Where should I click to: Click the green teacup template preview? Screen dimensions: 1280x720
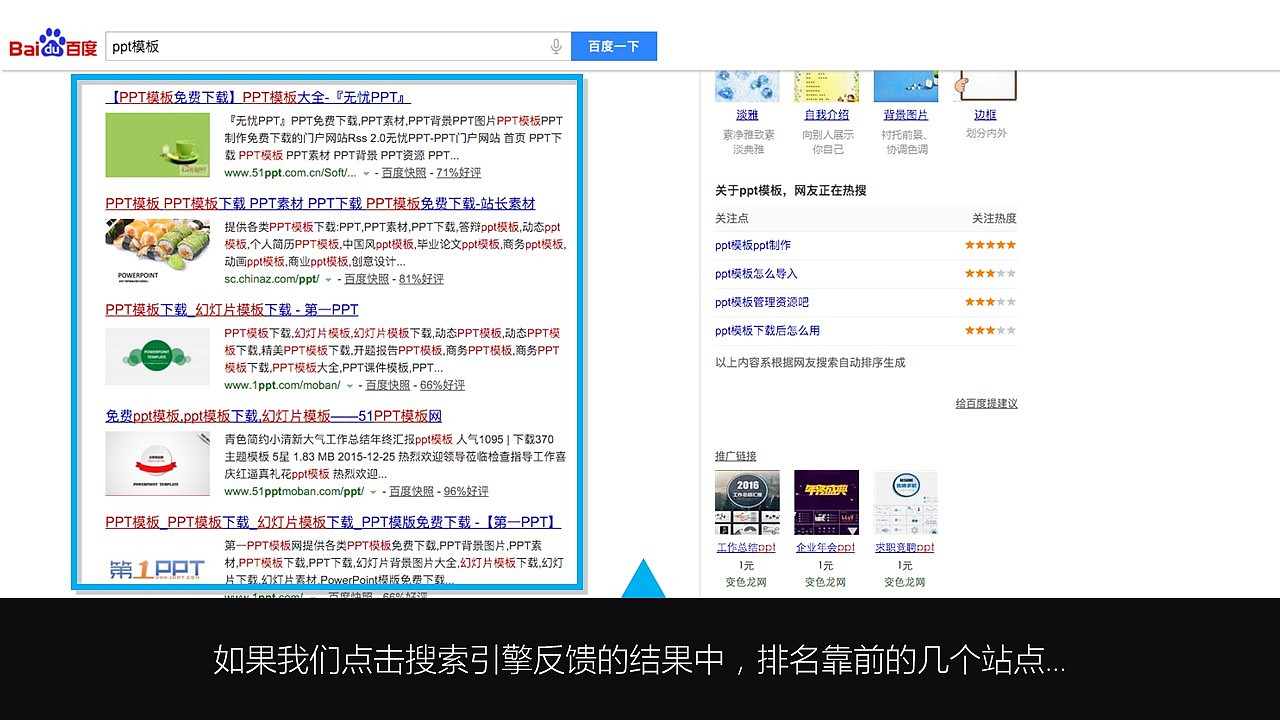(x=157, y=144)
